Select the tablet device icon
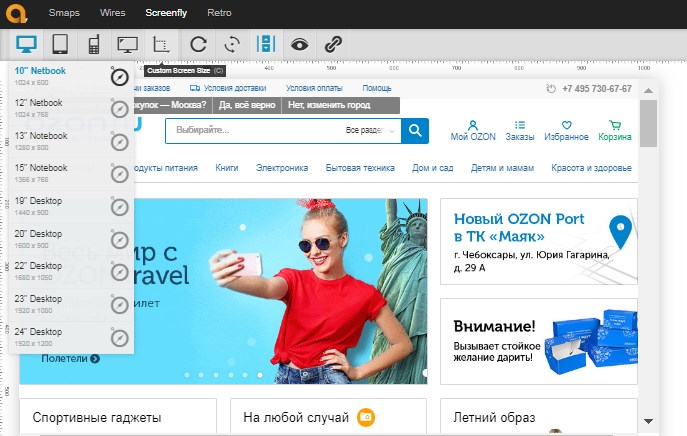This screenshot has height=436, width=687. [60, 44]
